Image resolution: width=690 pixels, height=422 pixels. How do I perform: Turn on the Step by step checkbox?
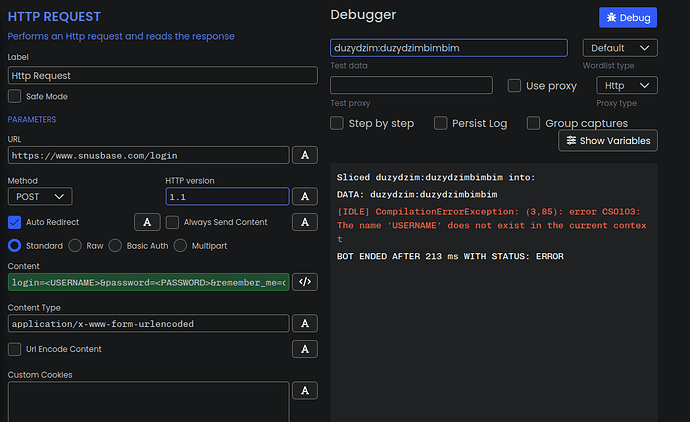tap(337, 123)
